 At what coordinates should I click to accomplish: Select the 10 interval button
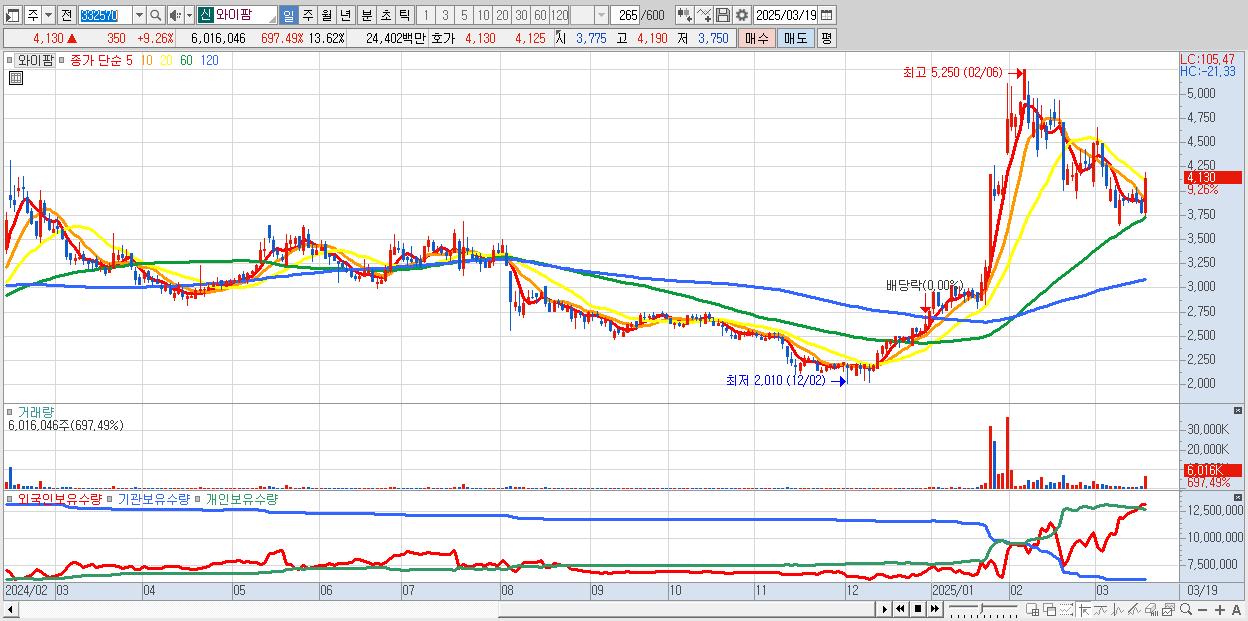tap(483, 15)
